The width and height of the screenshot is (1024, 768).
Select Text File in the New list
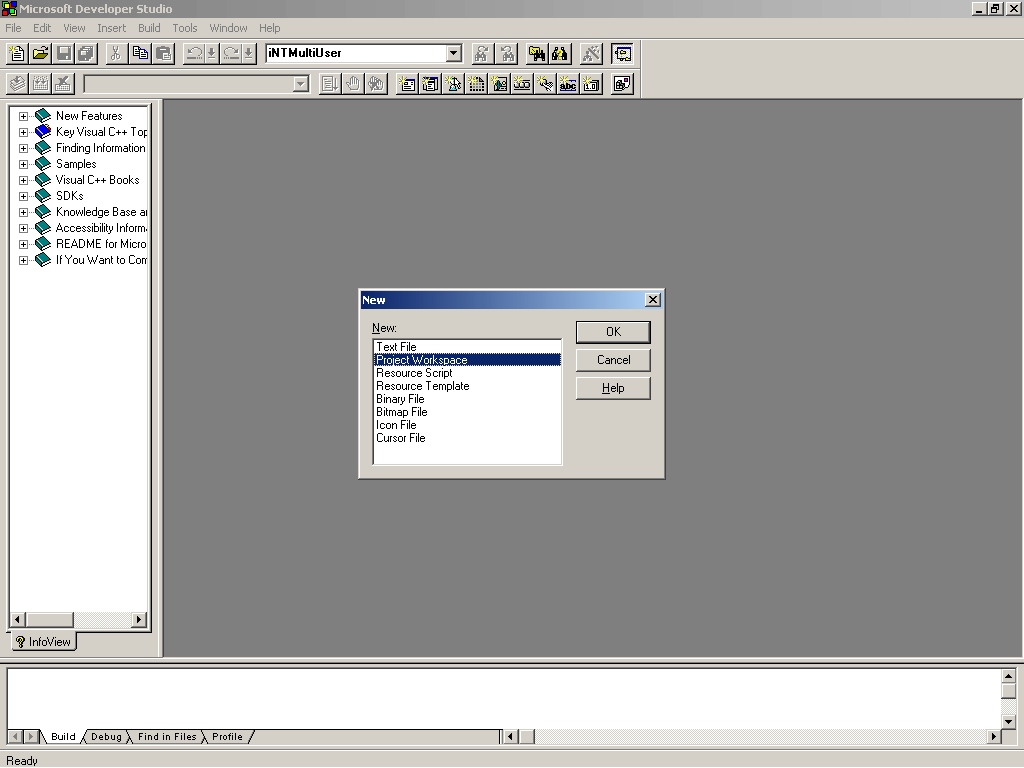pos(467,347)
